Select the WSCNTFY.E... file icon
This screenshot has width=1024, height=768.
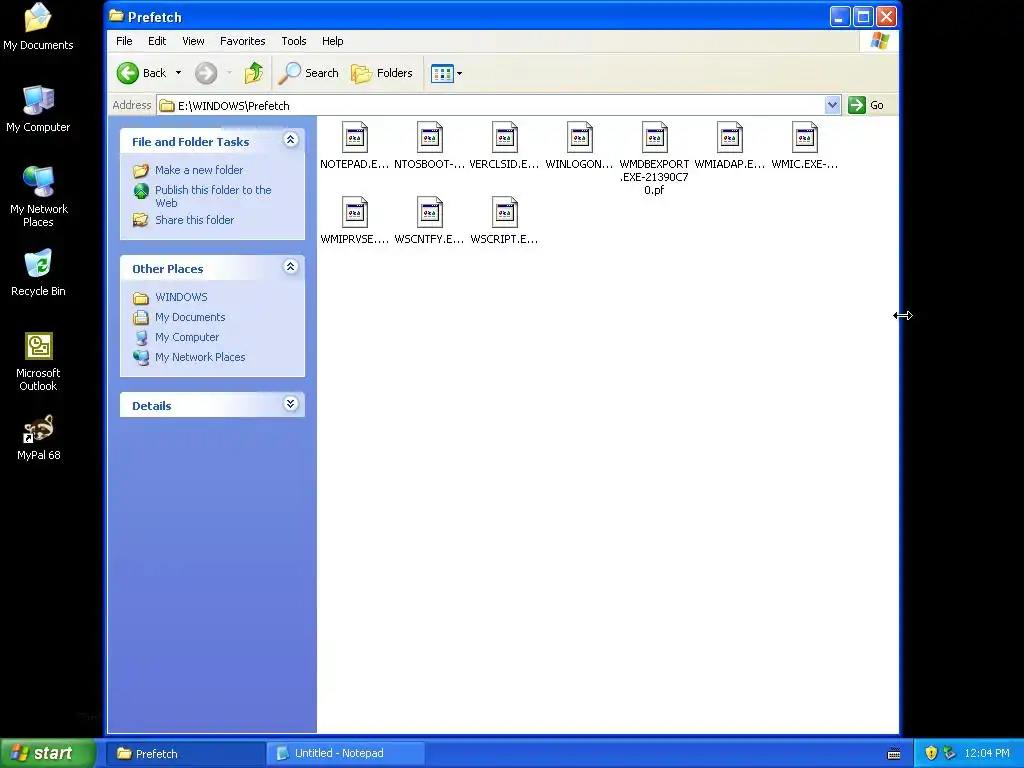430,213
